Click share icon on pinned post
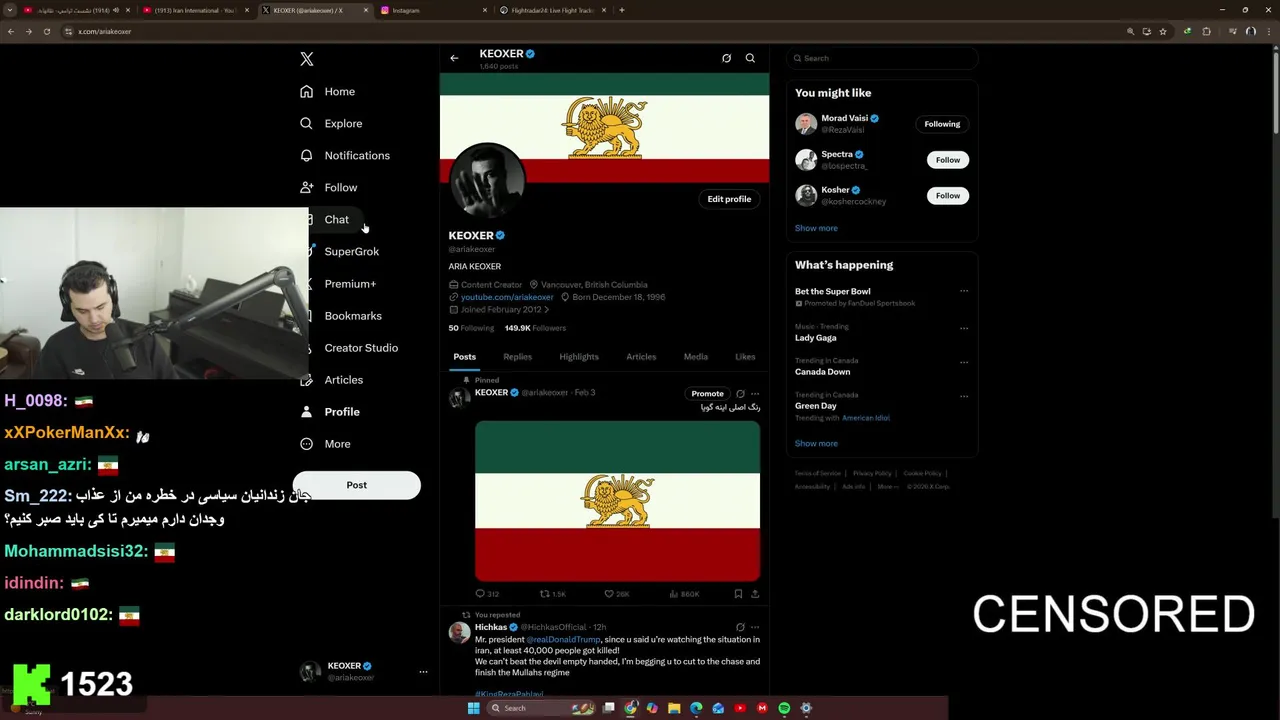Screen dimensions: 1280x720 755,594
